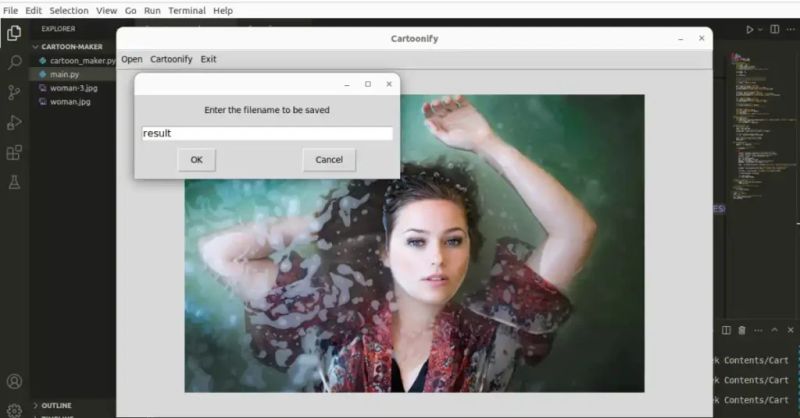Screen dimensions: 800x418
Task: Focus the filename field containing result
Action: click(x=267, y=133)
